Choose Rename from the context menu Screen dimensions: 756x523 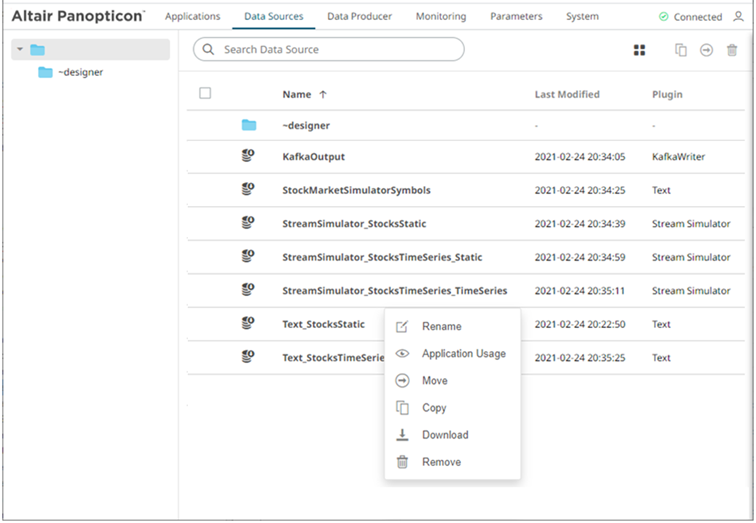[x=441, y=327]
